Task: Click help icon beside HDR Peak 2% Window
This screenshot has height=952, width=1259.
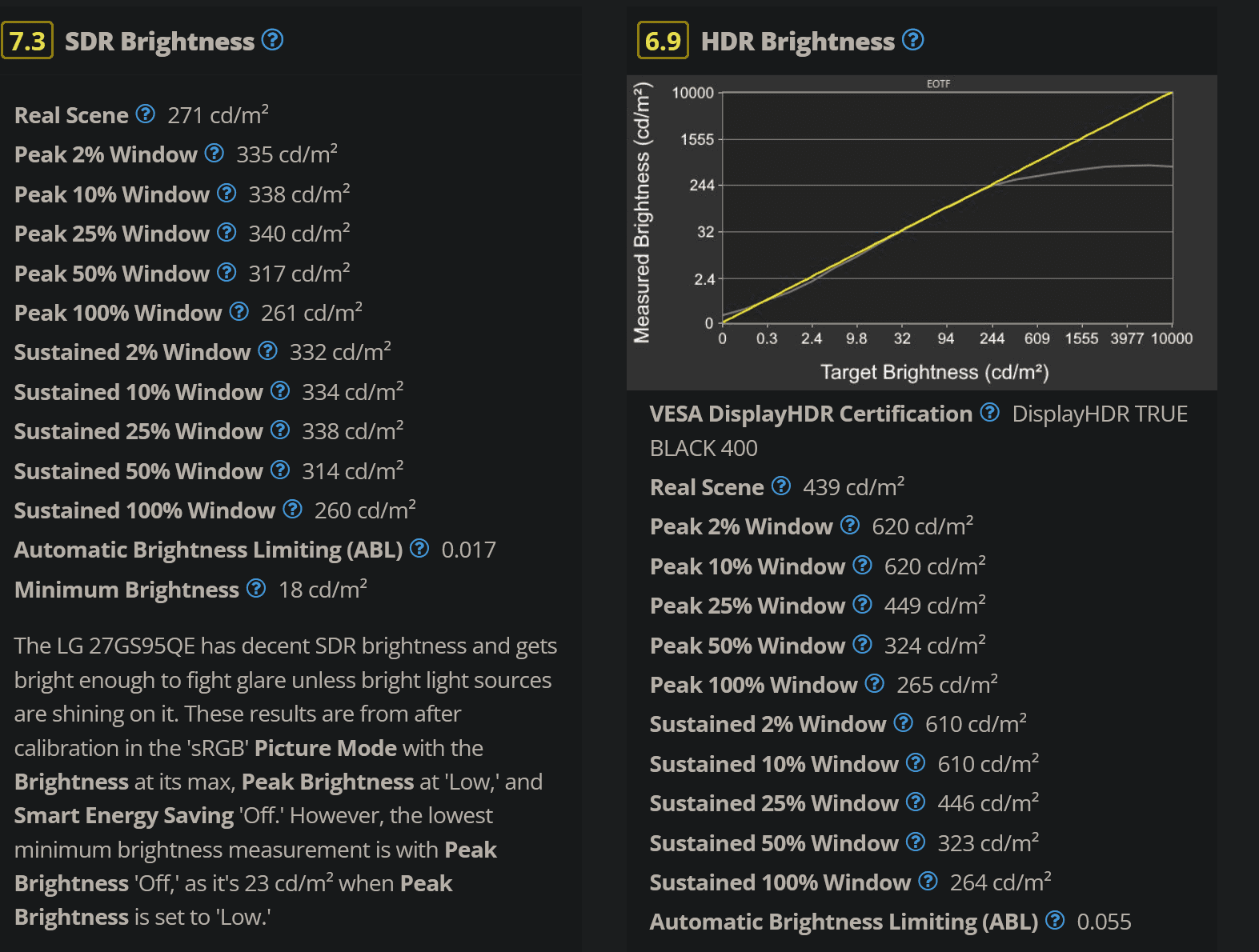Action: [x=850, y=525]
